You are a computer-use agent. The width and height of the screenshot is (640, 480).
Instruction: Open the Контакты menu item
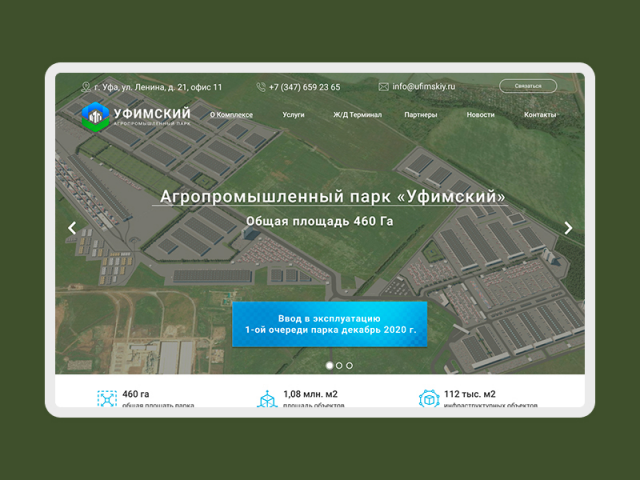point(540,115)
